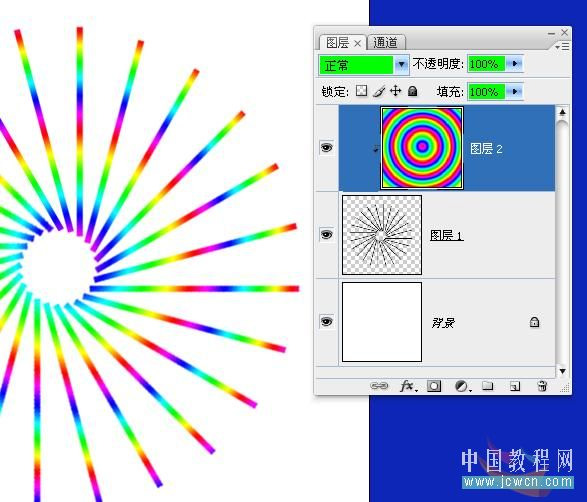The height and width of the screenshot is (502, 587).
Task: Expand the 填充 fill slider arrow
Action: 515,91
